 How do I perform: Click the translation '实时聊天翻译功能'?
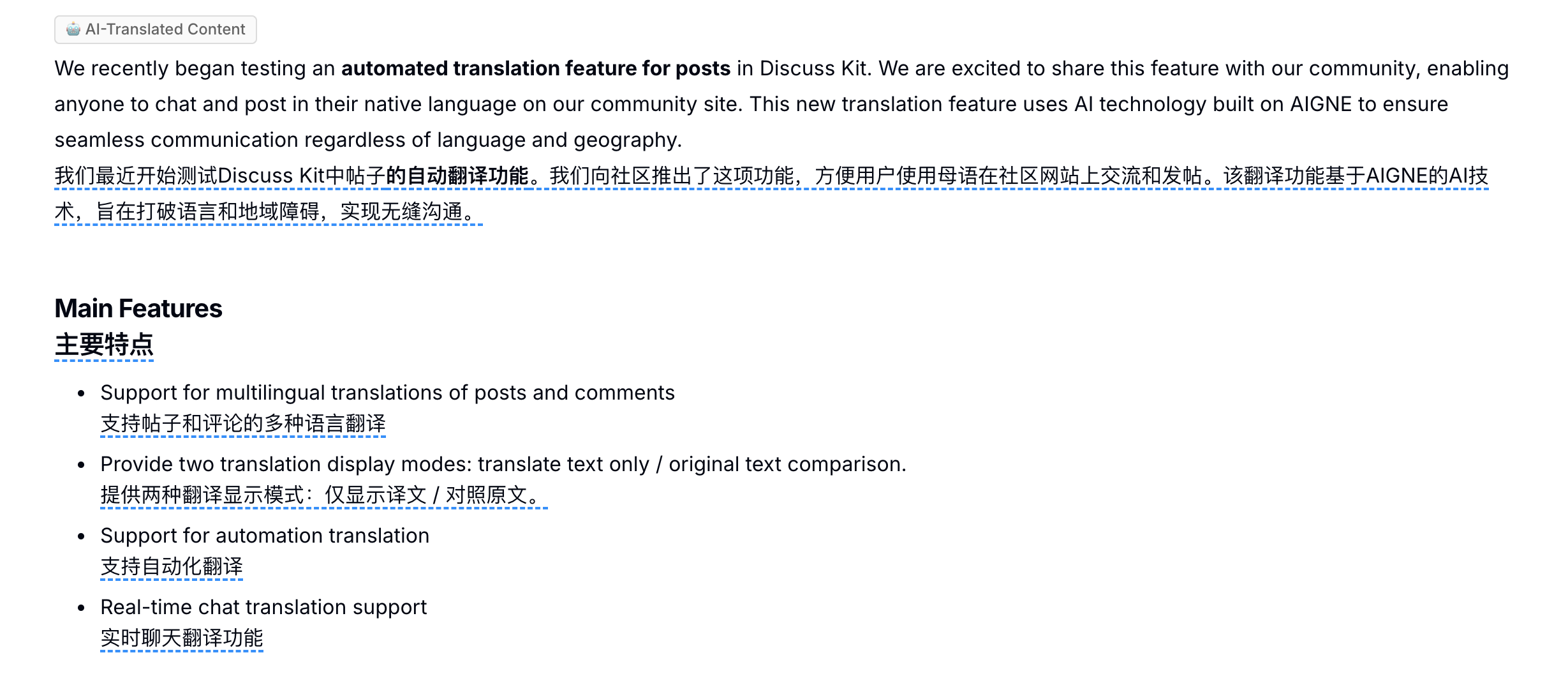point(182,638)
